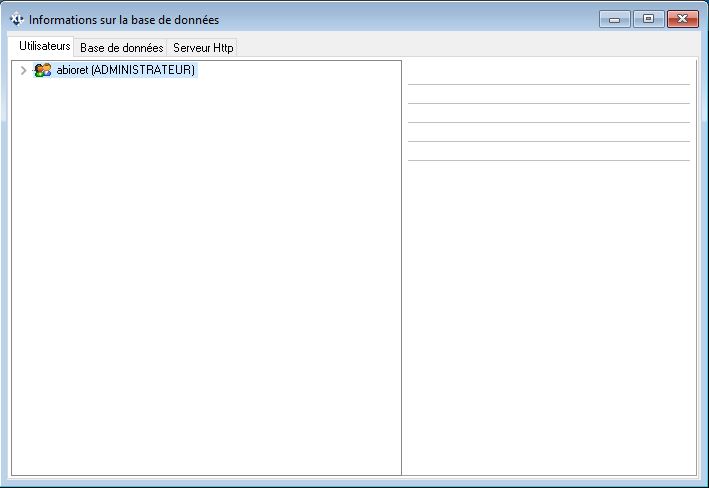Close the Informations sur la base window
Viewport: 709px width, 488px height.
coord(682,19)
